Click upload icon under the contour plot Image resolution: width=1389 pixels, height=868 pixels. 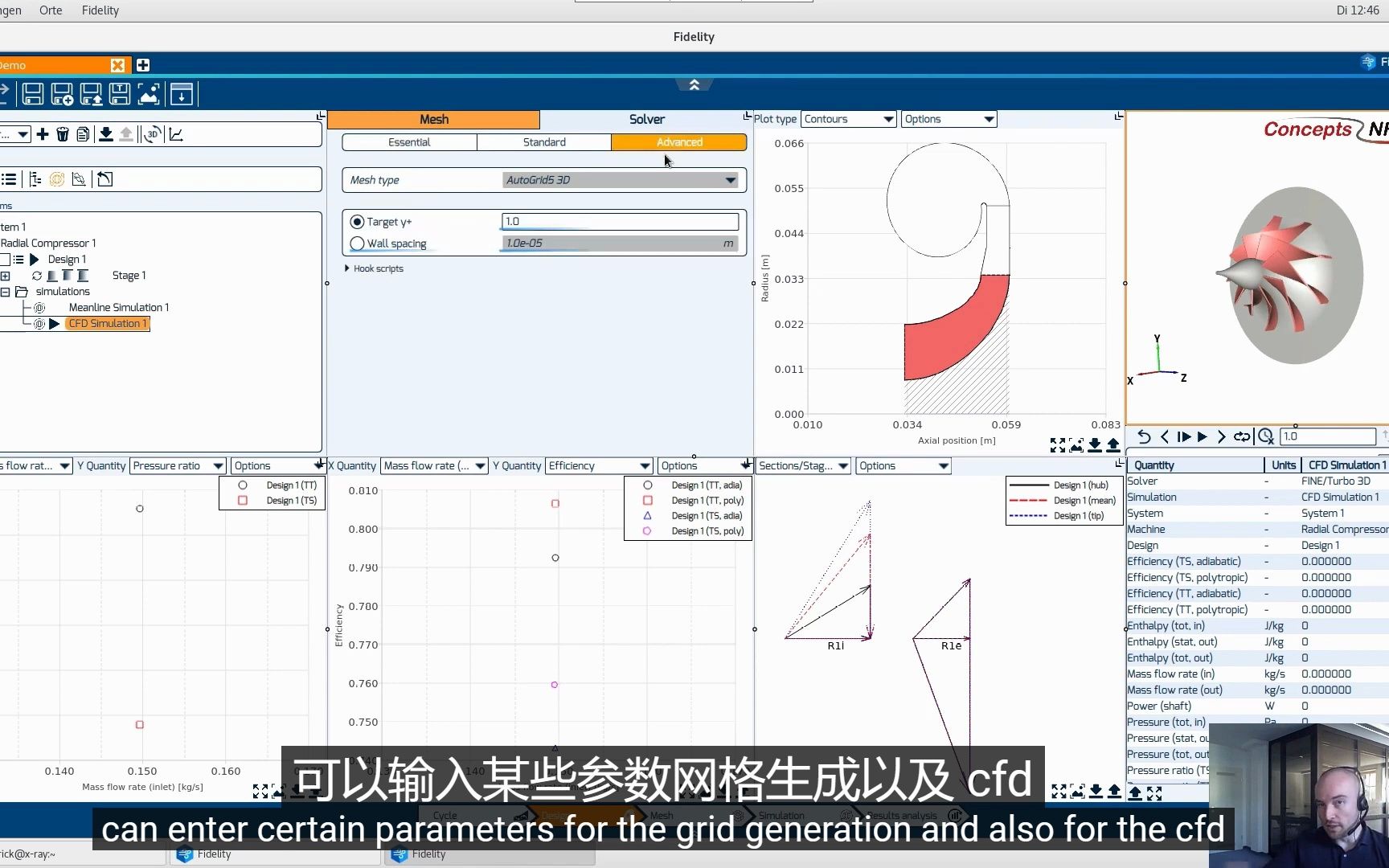1113,445
